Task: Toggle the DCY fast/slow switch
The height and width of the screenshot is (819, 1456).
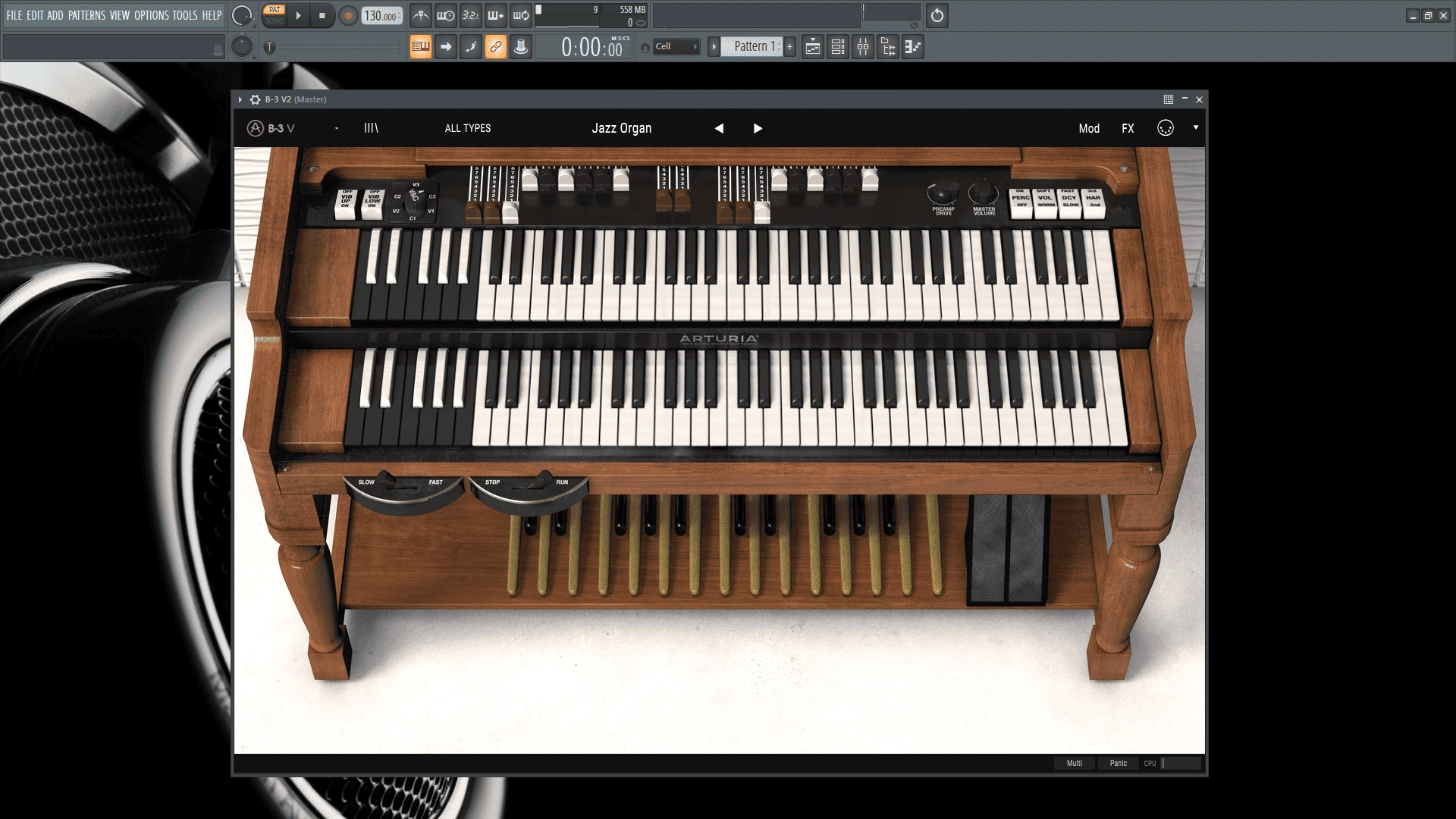Action: 1069,202
